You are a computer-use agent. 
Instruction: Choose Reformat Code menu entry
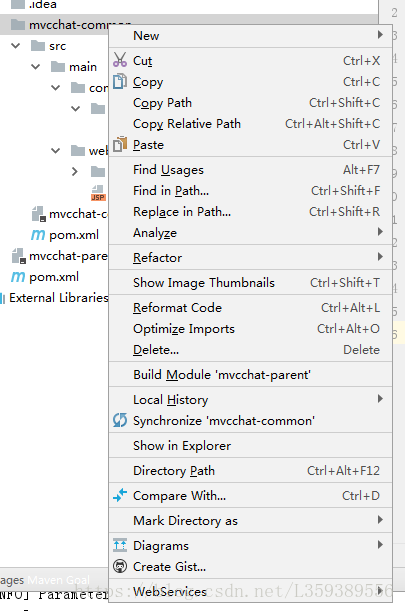250,307
